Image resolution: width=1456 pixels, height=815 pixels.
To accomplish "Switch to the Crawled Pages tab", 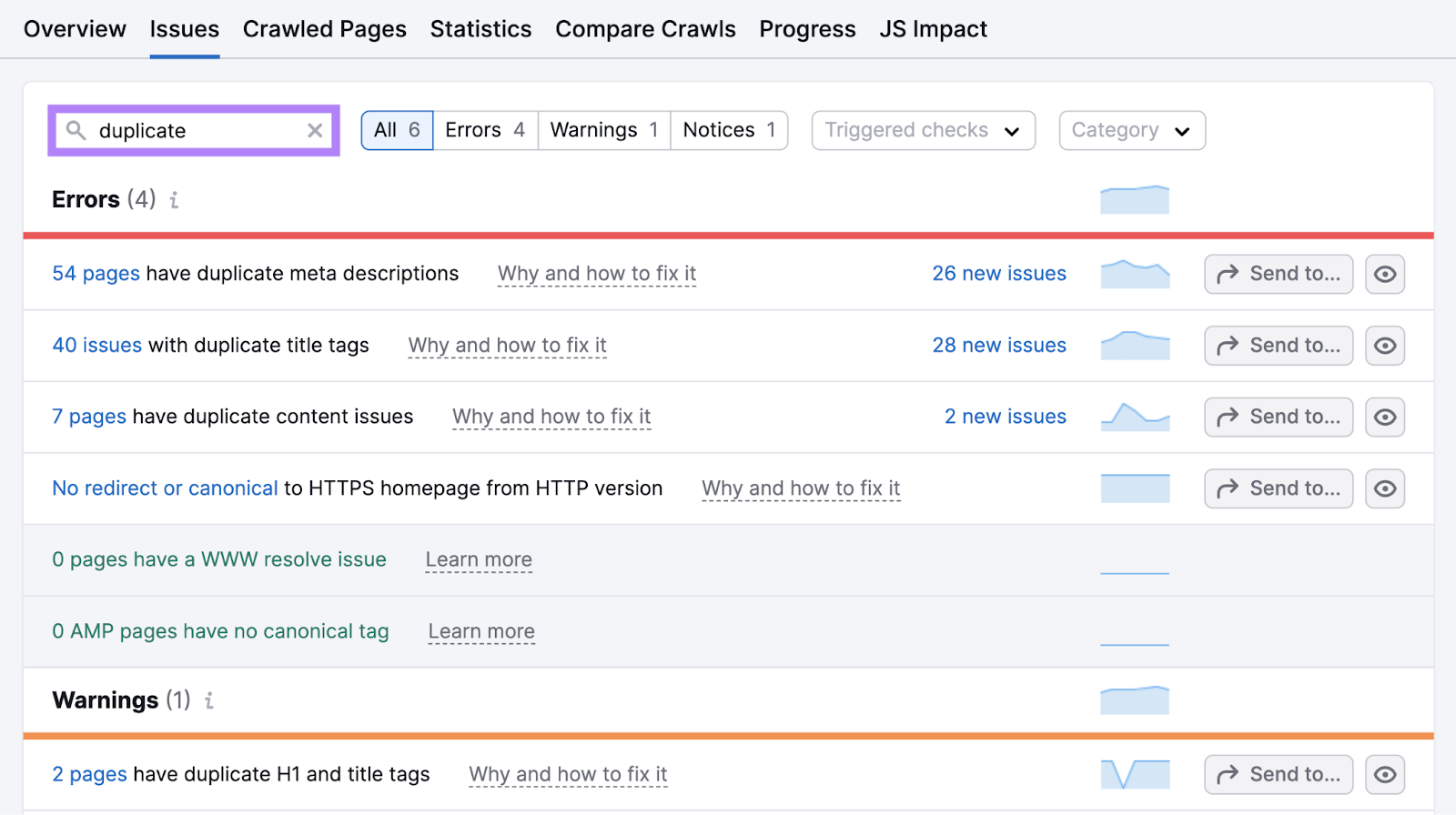I will point(324,29).
